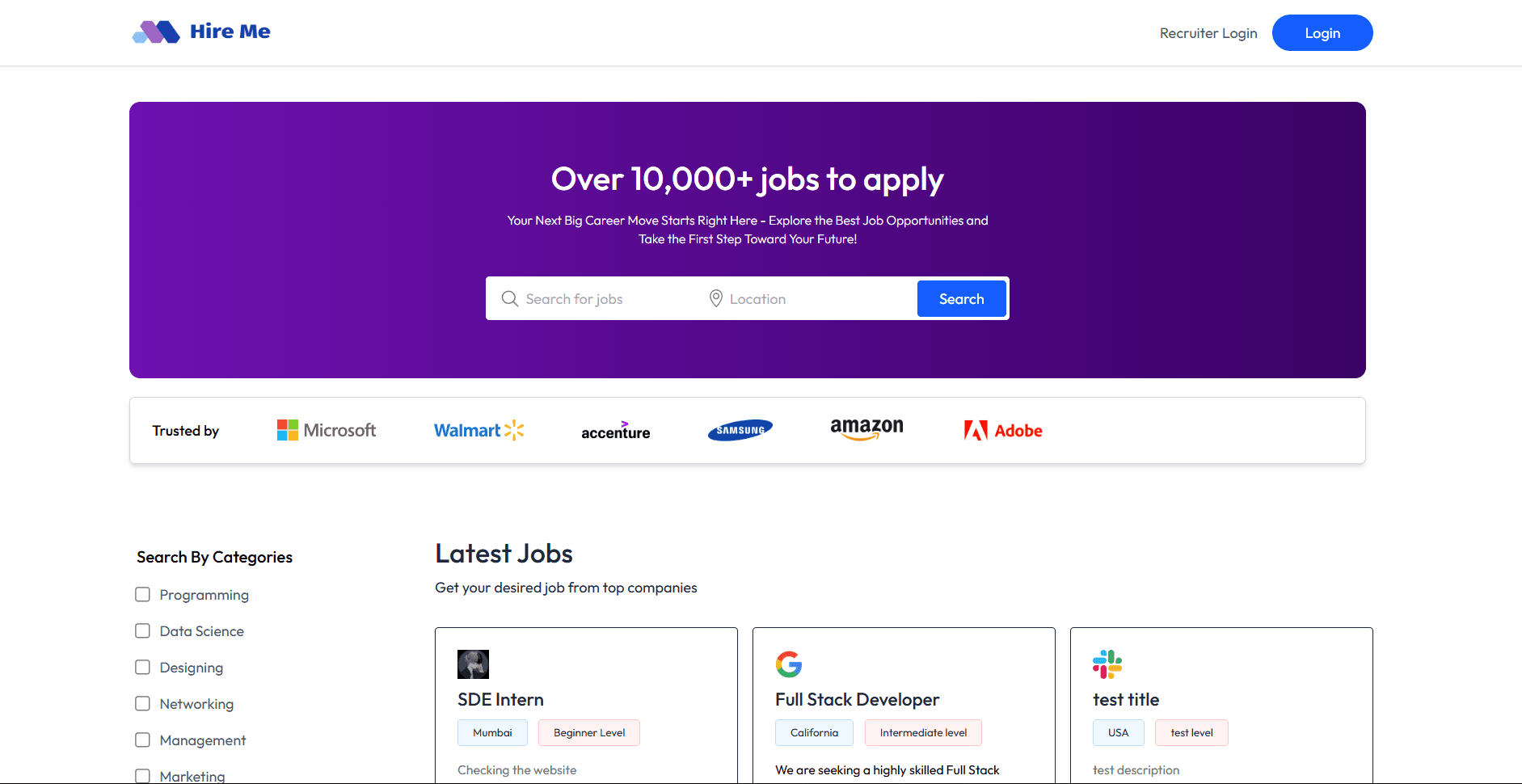Click the Microsoft trusted-by logo
The height and width of the screenshot is (784, 1522).
326,430
